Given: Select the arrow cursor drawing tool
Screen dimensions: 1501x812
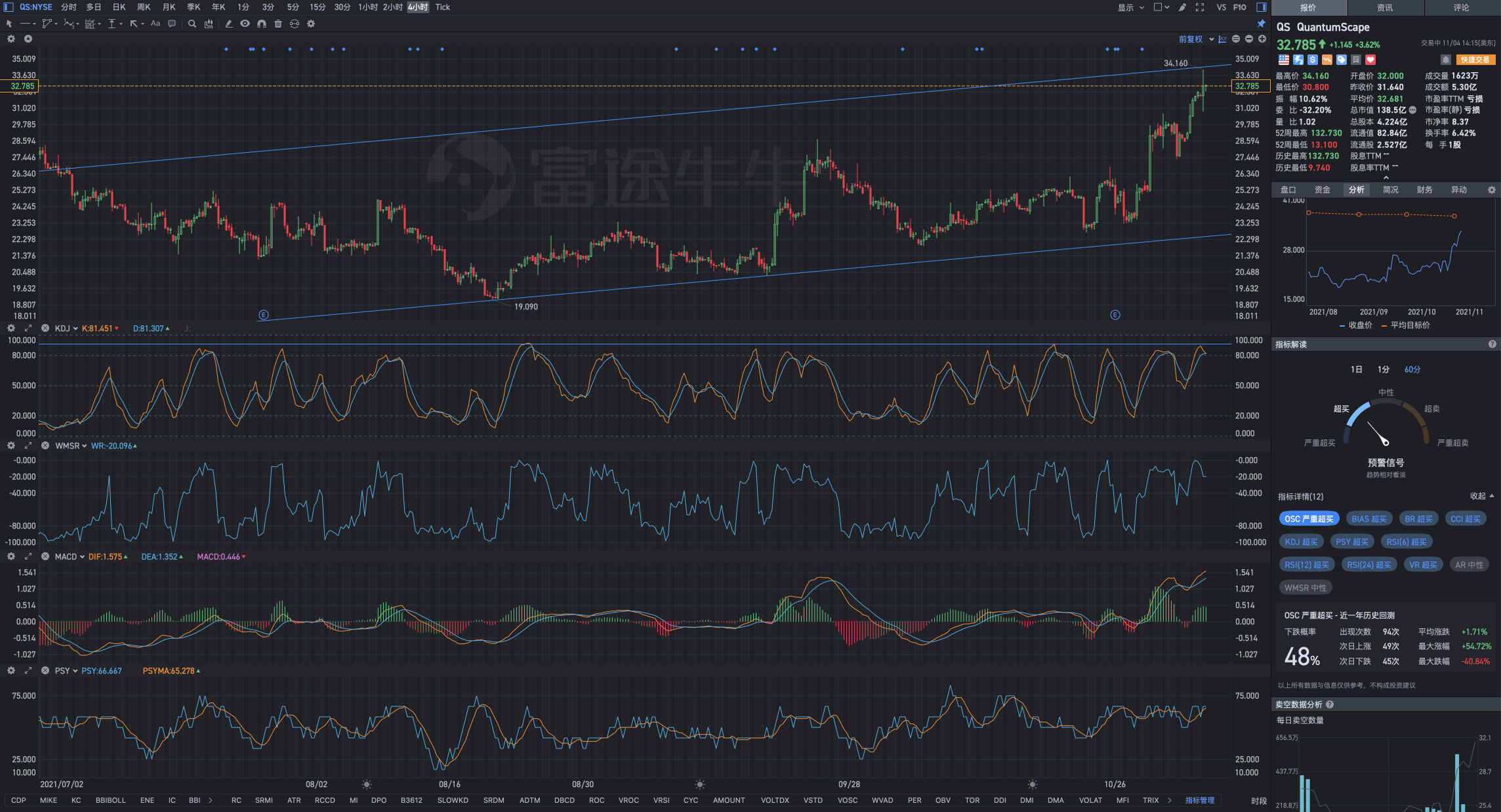Looking at the screenshot, I should 9,24.
